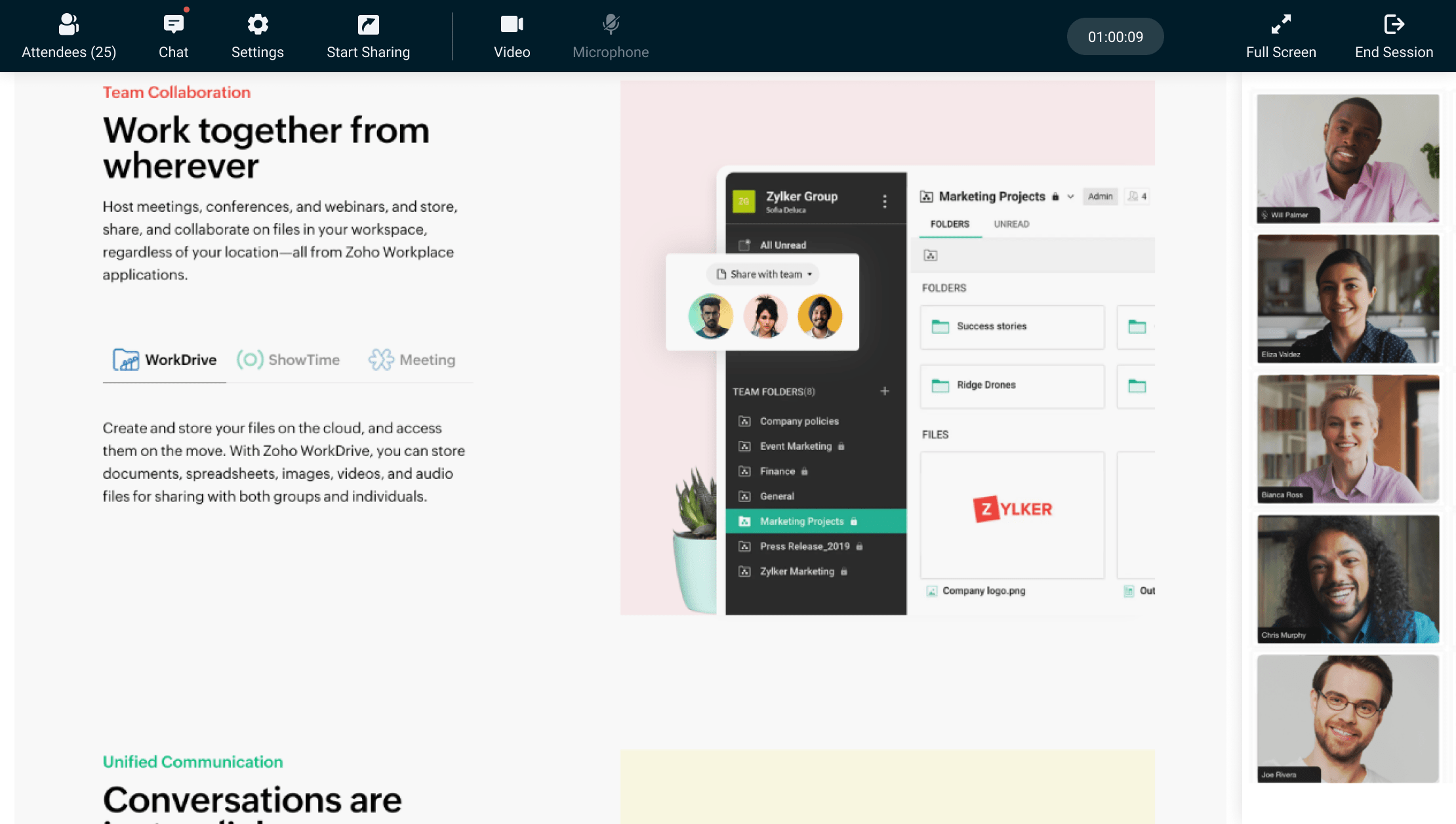
Task: Toggle the lock on the Marketing Projects header
Action: point(1055,196)
